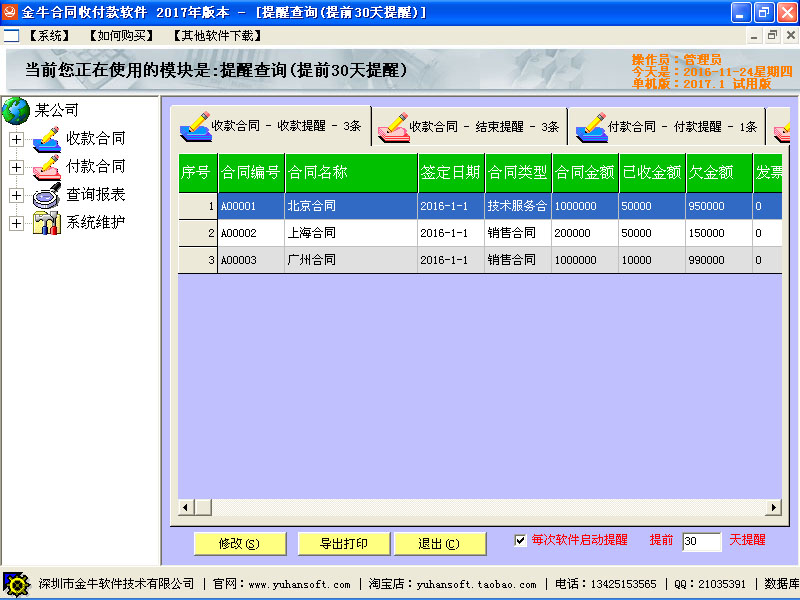
Task: Open the 【如何购买】 menu
Action: click(121, 36)
